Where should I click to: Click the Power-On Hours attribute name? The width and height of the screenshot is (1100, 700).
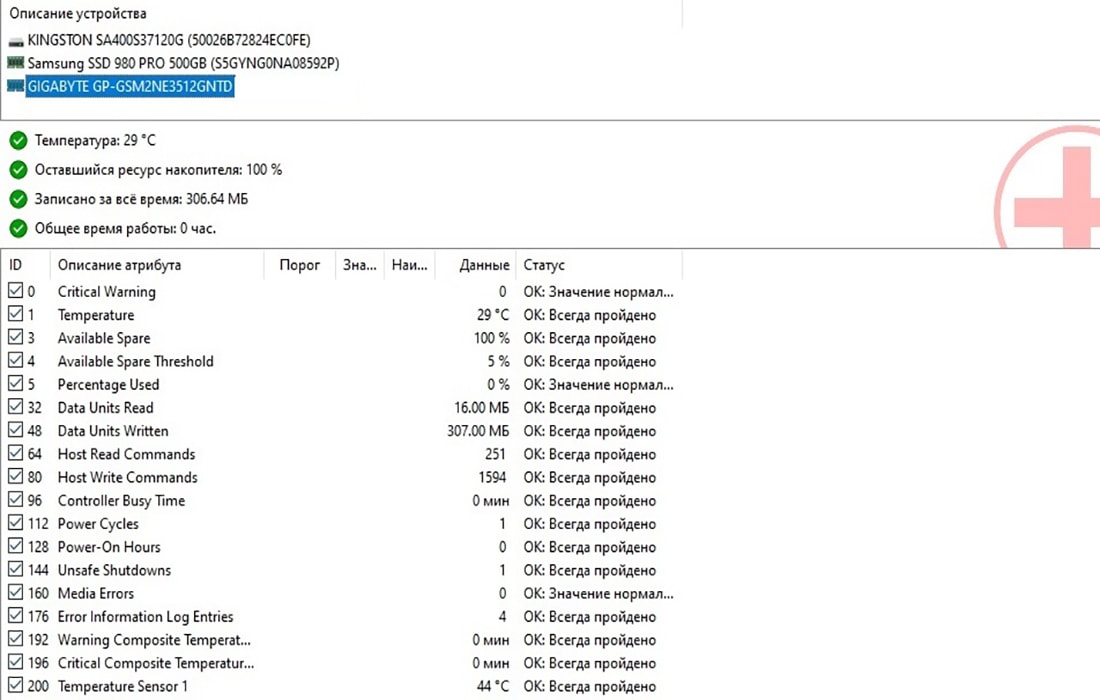click(x=109, y=547)
